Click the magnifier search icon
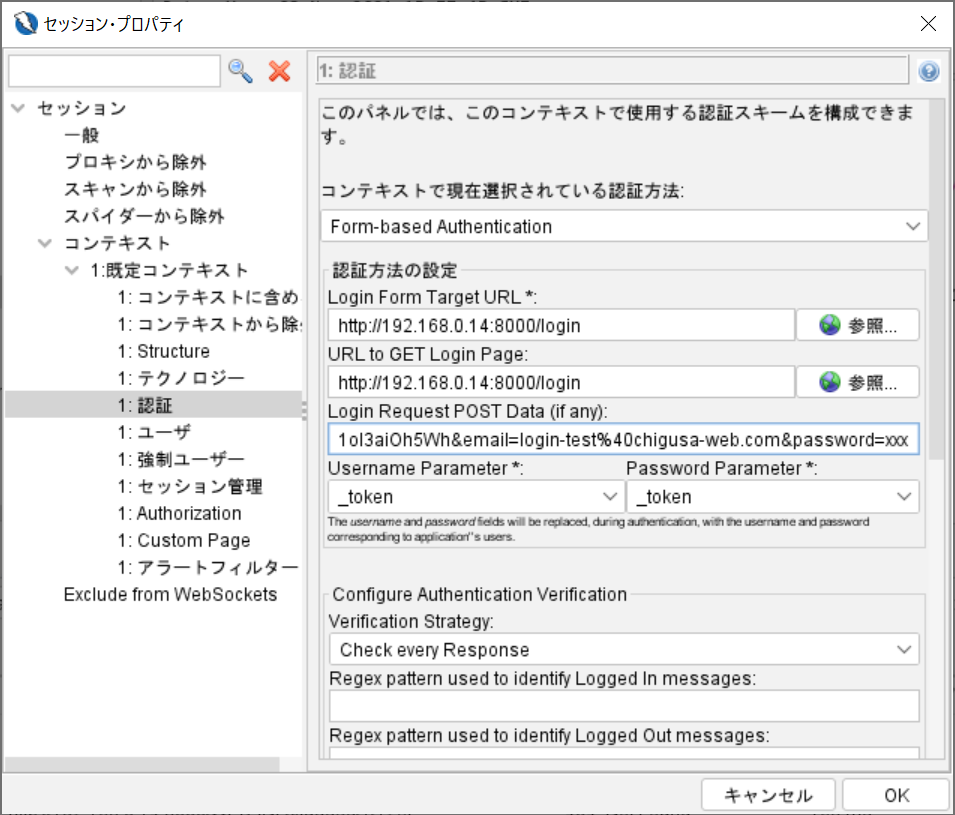Screen dimensions: 955x815 pos(241,71)
